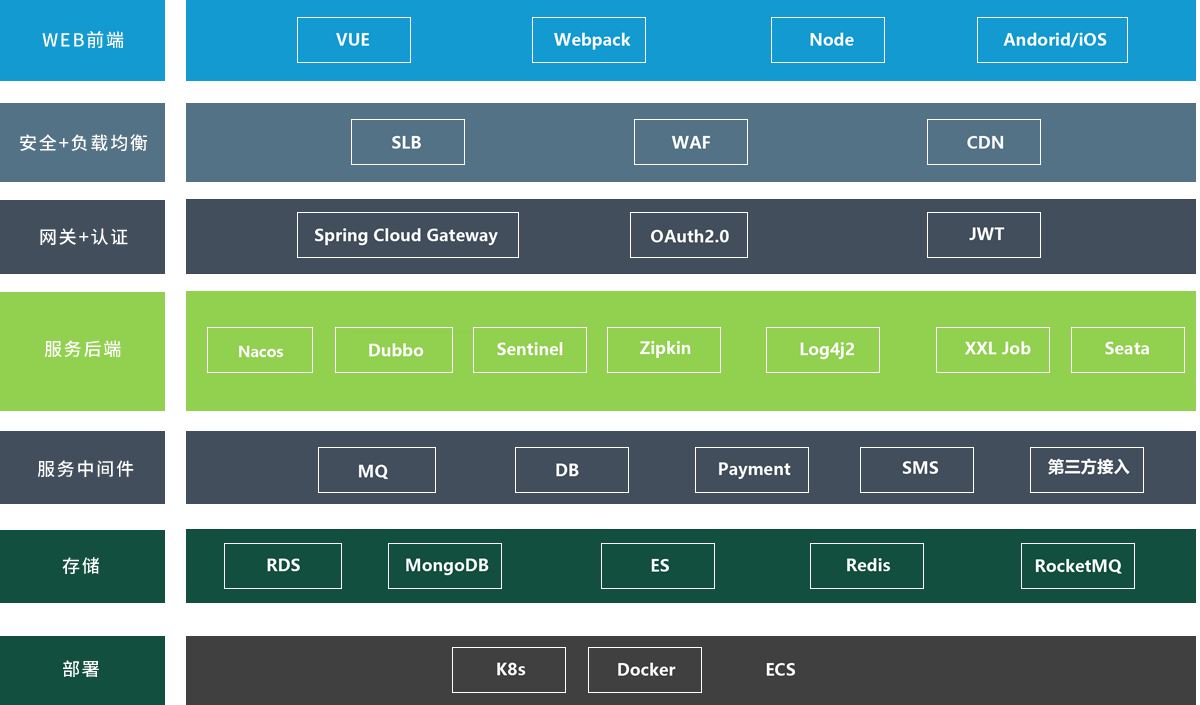Click the VUE box
Viewport: 1200px width, 705px height.
click(354, 40)
